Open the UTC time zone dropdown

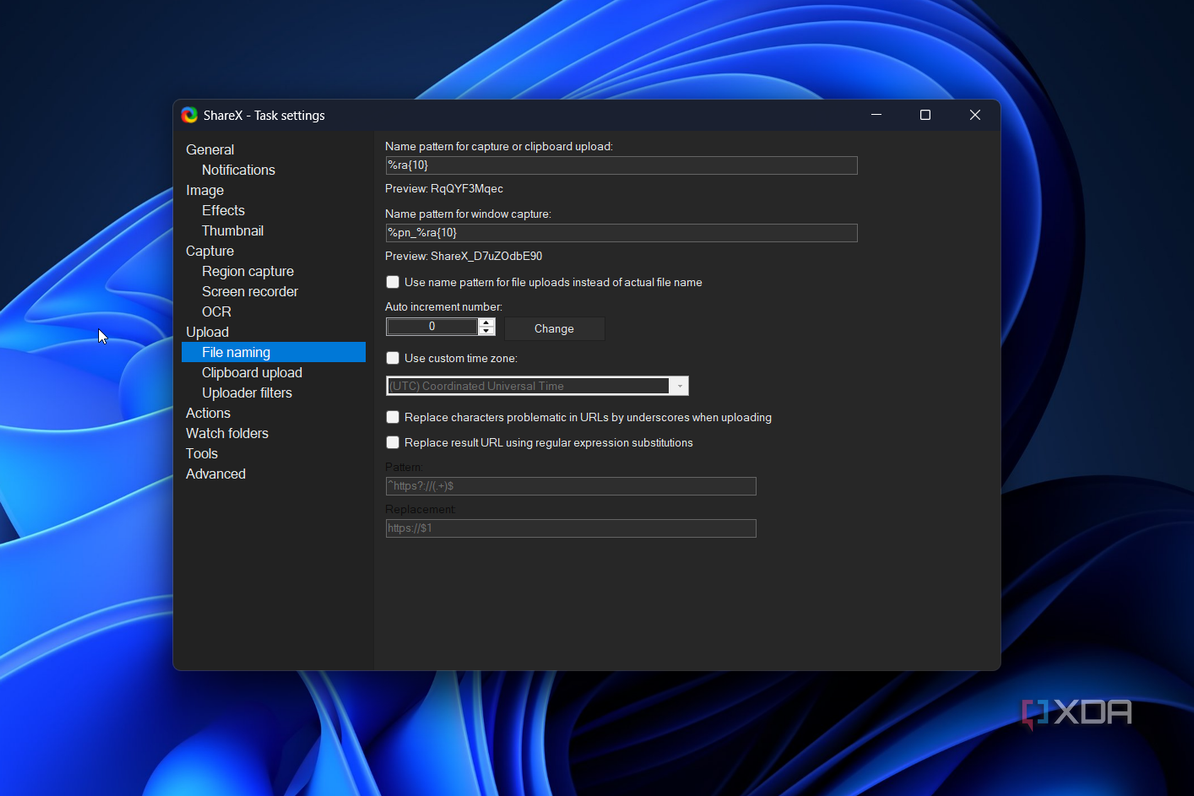pyautogui.click(x=537, y=386)
